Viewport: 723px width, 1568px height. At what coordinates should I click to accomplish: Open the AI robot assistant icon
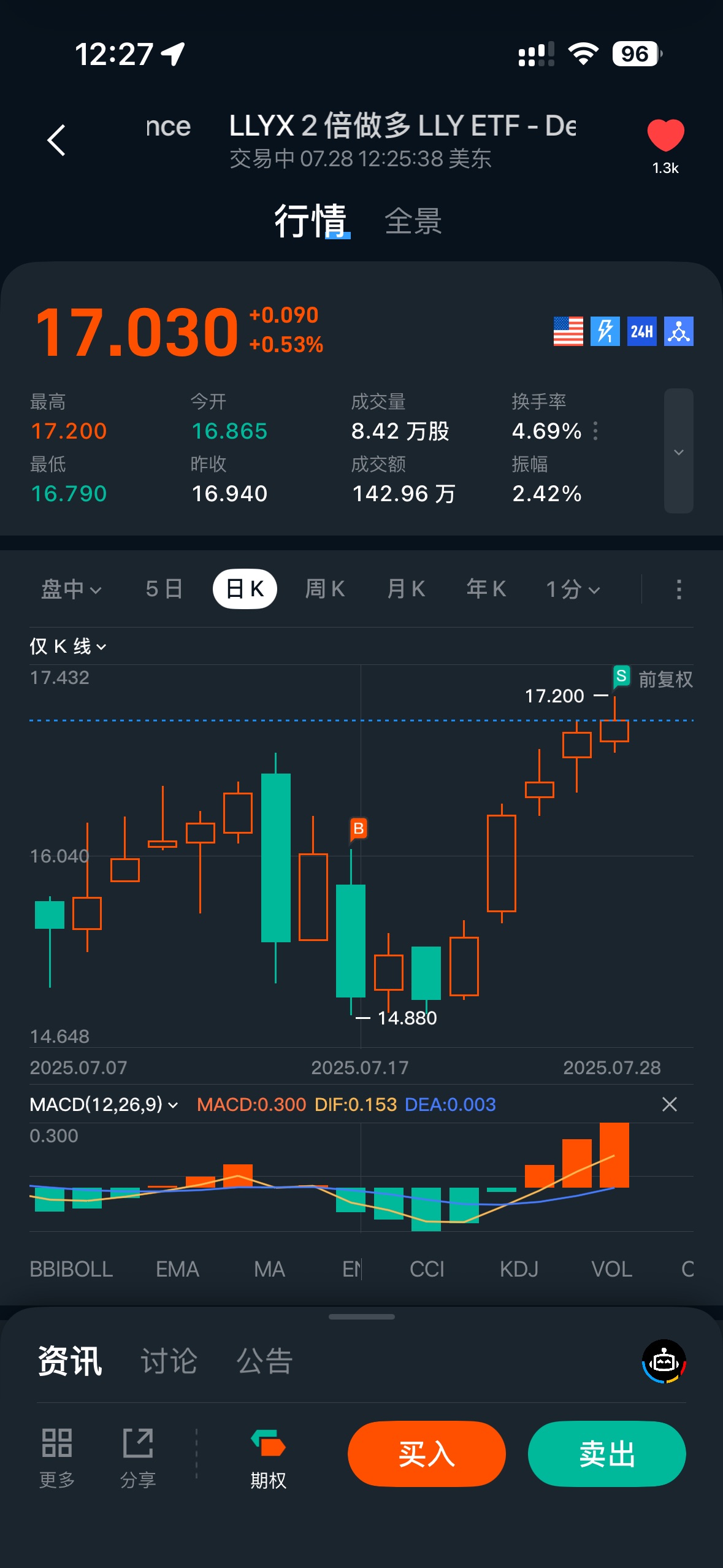pyautogui.click(x=664, y=1361)
